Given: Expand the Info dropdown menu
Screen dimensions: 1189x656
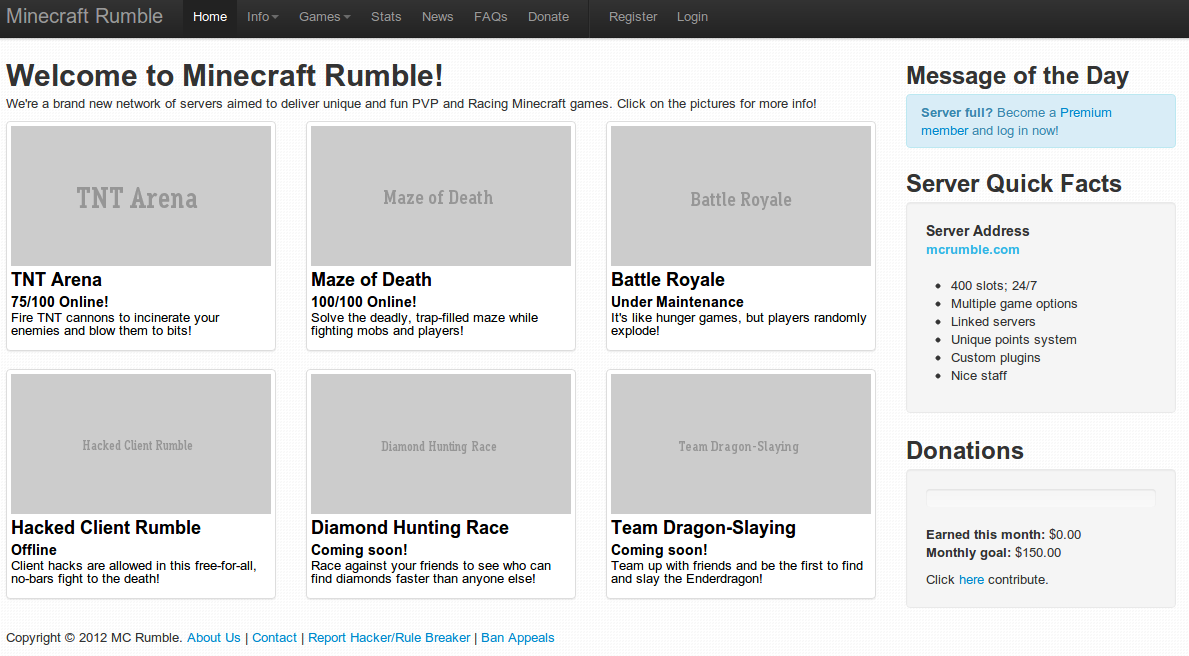Looking at the screenshot, I should 262,17.
